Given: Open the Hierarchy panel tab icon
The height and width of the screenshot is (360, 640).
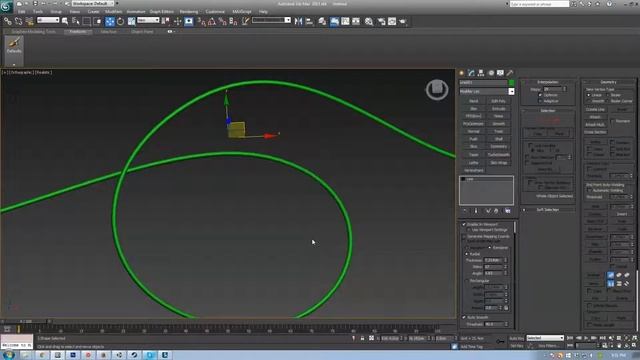Looking at the screenshot, I should (481, 73).
